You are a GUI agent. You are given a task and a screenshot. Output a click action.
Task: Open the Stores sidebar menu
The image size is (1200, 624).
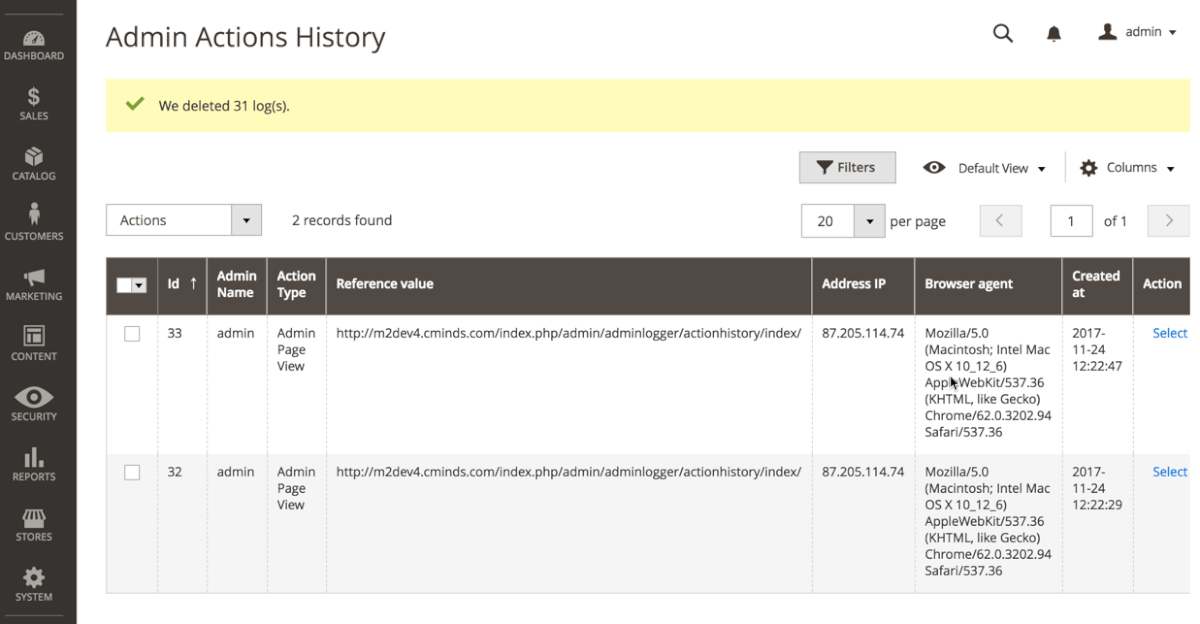click(x=34, y=524)
